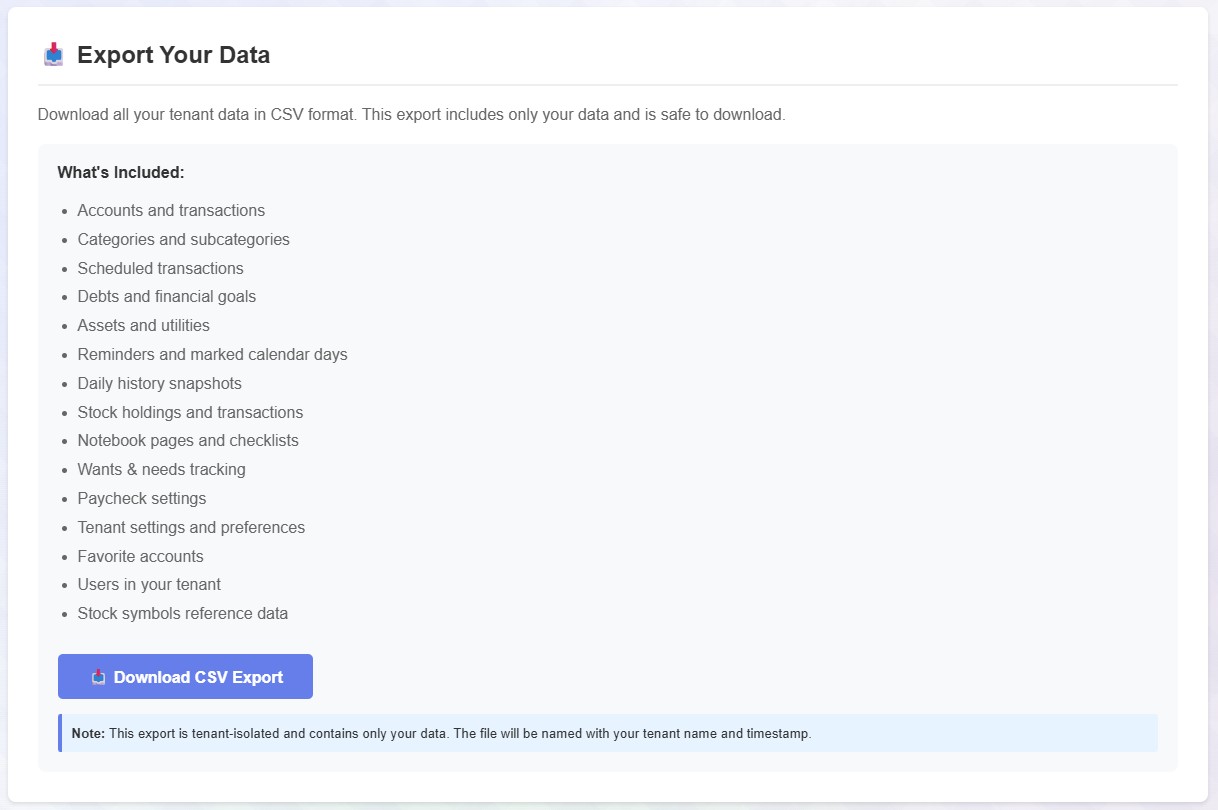Click the Daily history snapshots item
The width and height of the screenshot is (1218, 810).
(159, 383)
